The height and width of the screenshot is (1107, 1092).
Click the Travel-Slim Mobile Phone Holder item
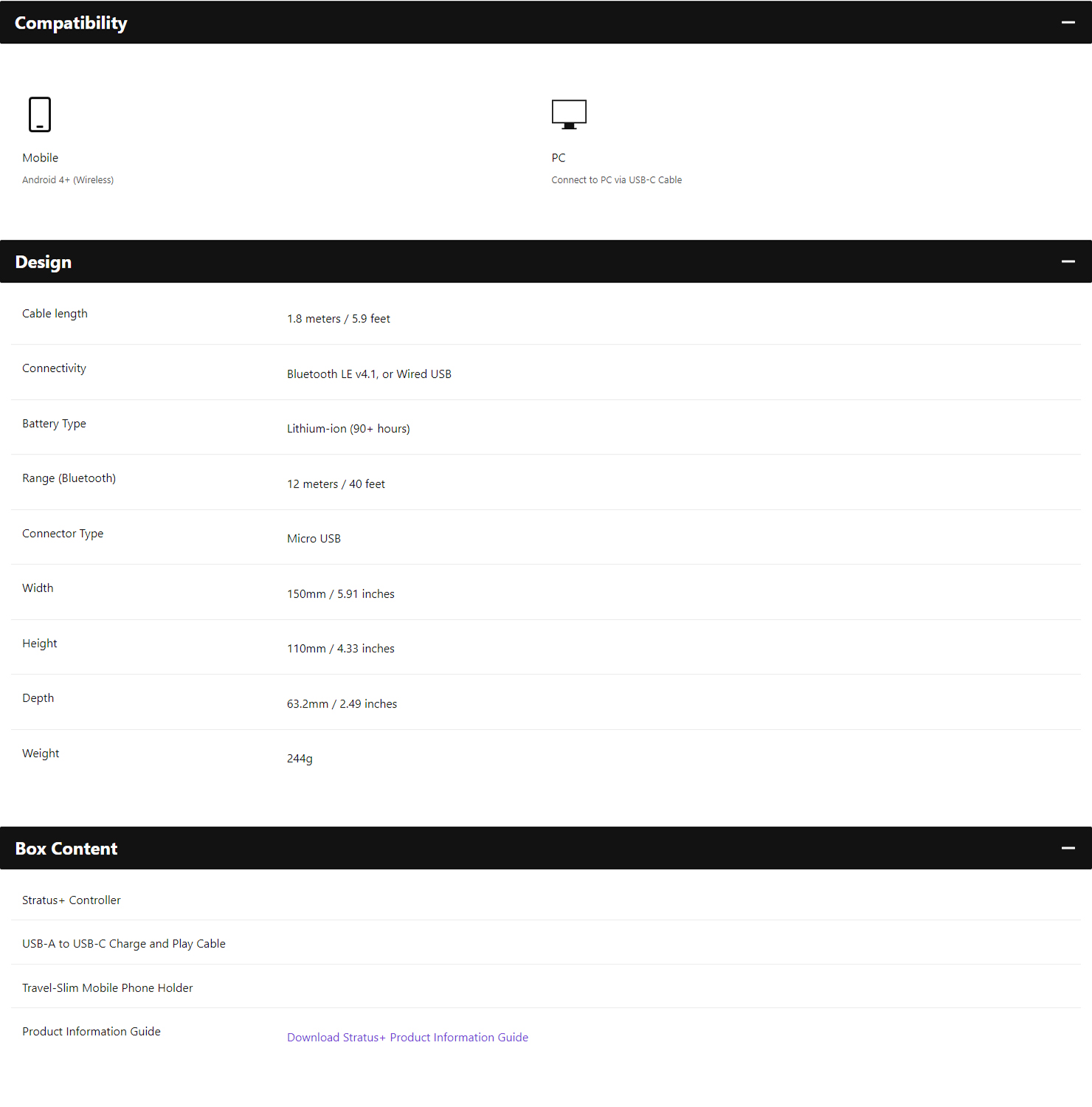coord(108,988)
